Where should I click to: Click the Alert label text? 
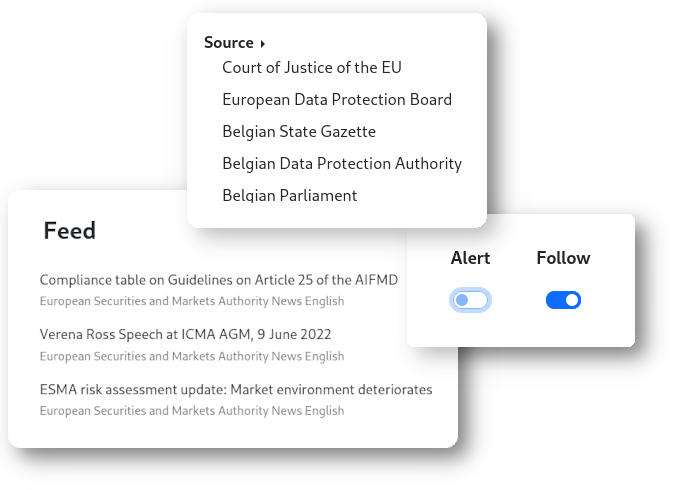(470, 258)
